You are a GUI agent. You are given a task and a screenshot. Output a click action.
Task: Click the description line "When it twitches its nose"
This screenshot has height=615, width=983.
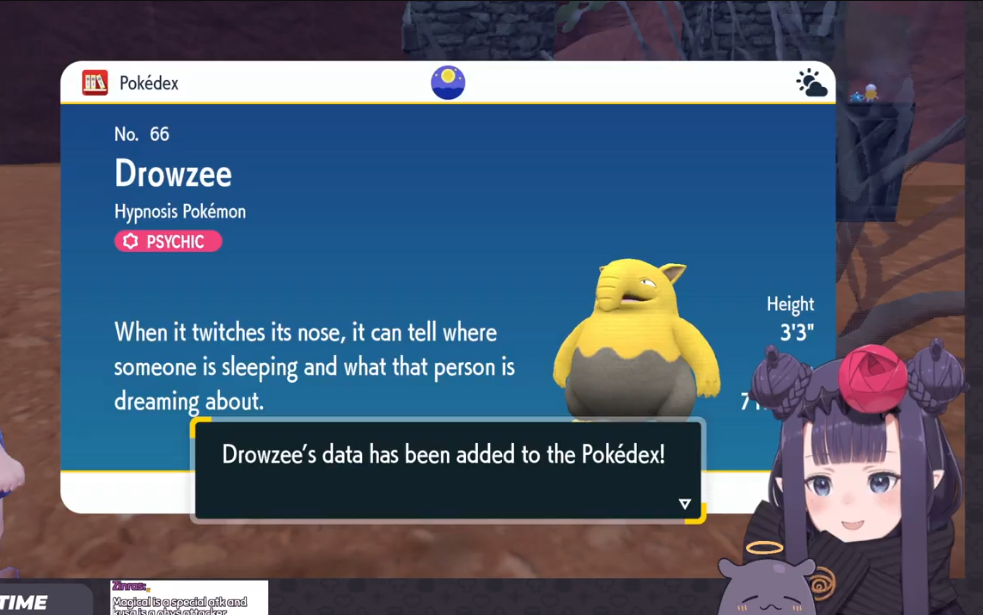[305, 332]
